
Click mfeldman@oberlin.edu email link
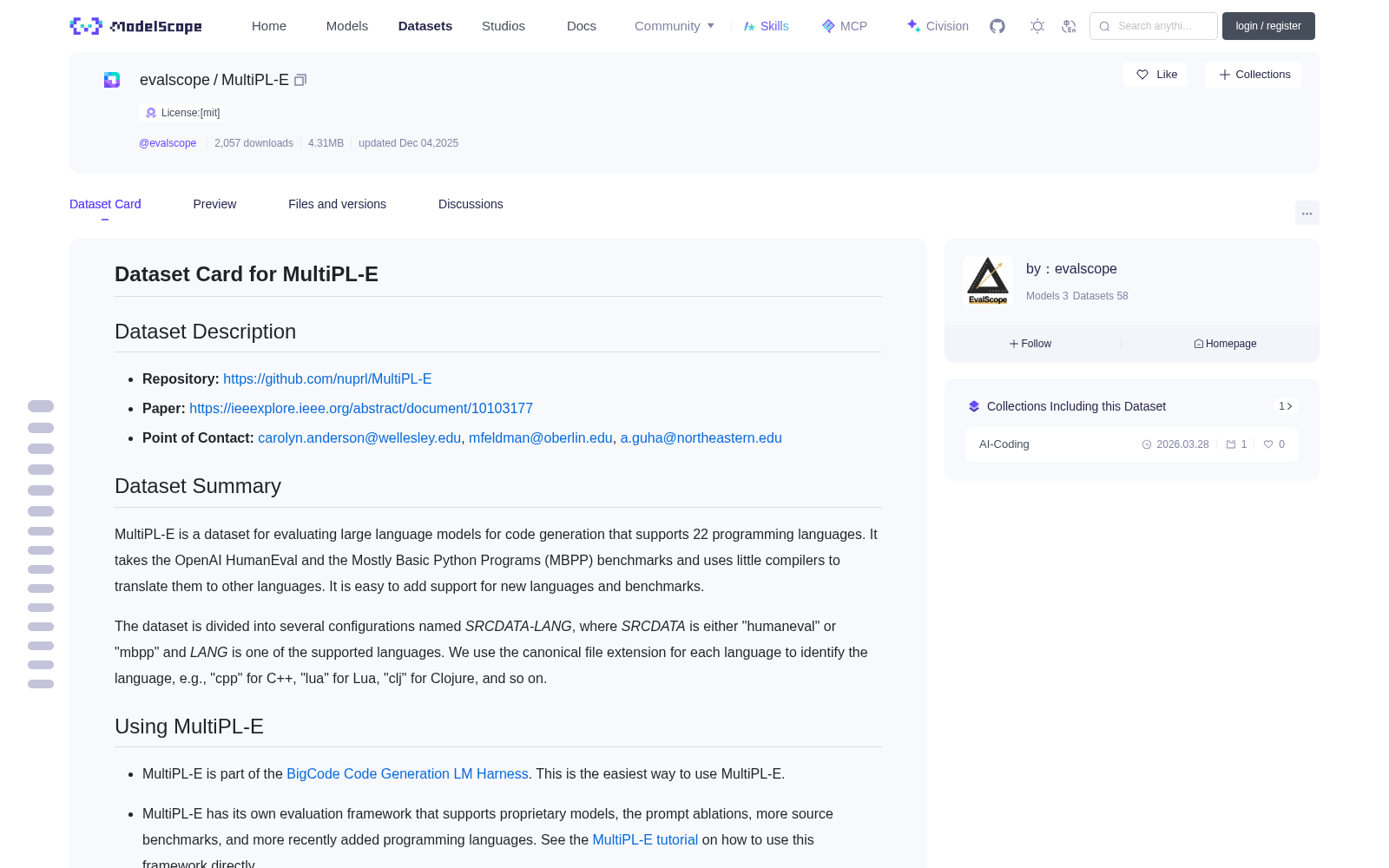pyautogui.click(x=541, y=438)
